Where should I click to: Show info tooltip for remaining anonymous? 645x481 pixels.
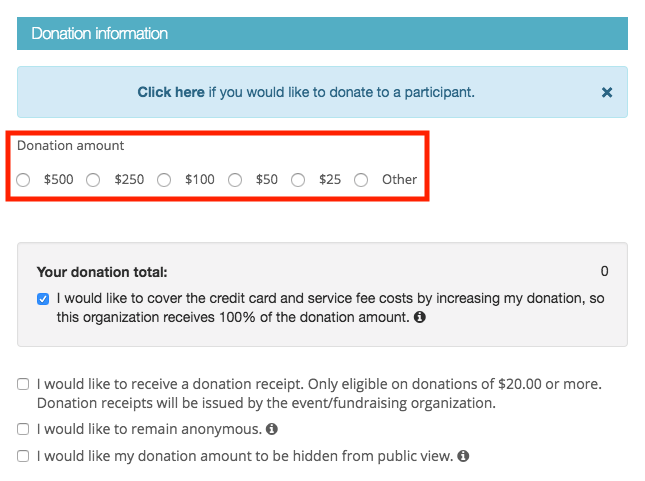tap(271, 429)
